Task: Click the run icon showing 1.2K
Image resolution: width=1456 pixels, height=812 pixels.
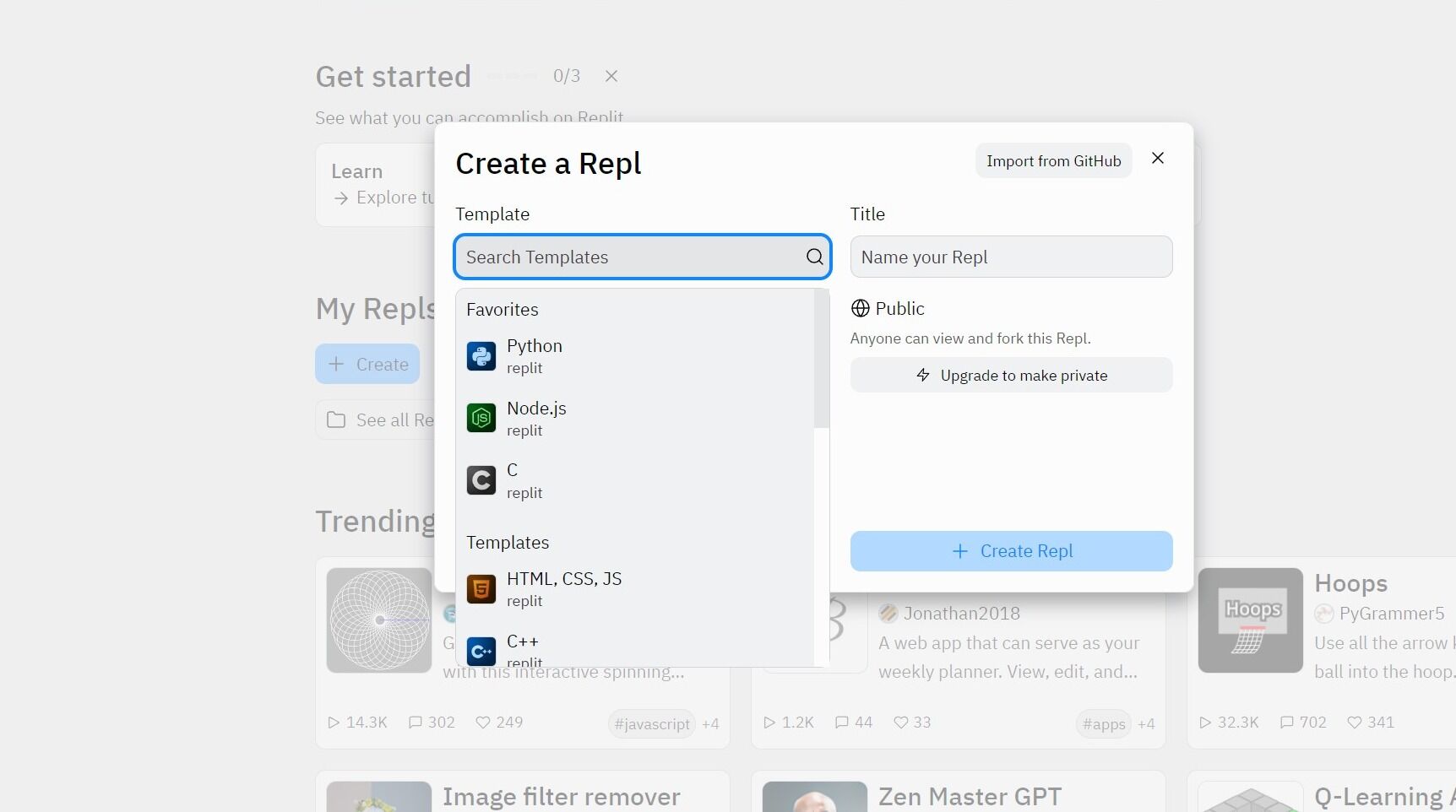Action: [x=769, y=723]
